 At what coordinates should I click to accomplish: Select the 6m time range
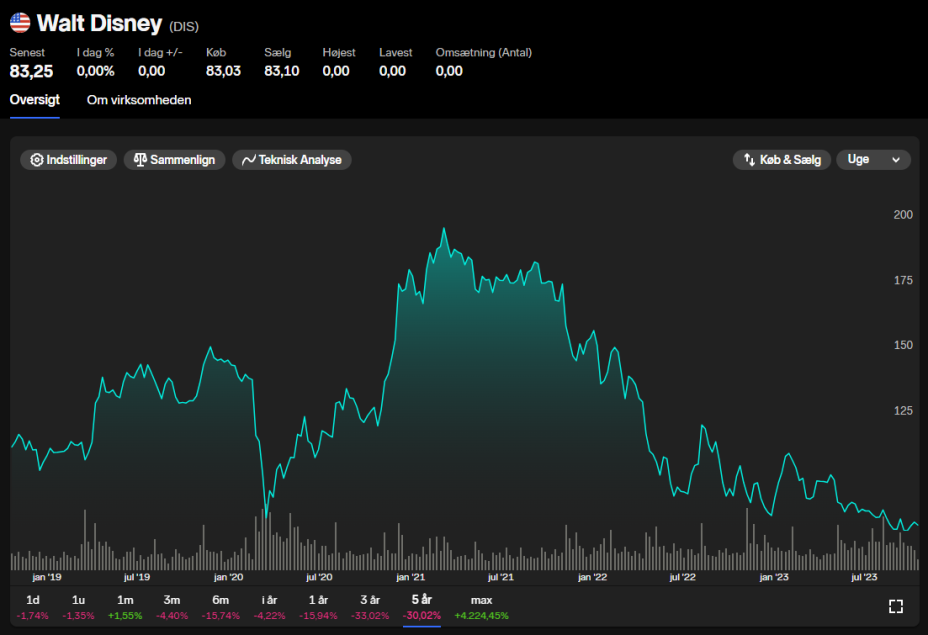(221, 607)
